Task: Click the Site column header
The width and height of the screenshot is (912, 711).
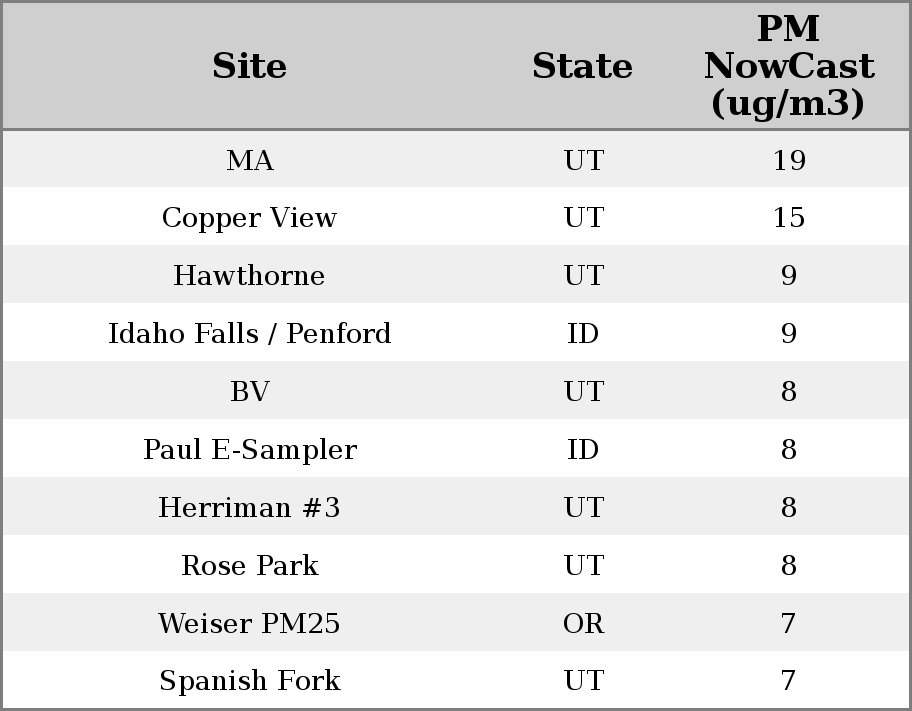Action: pos(249,66)
